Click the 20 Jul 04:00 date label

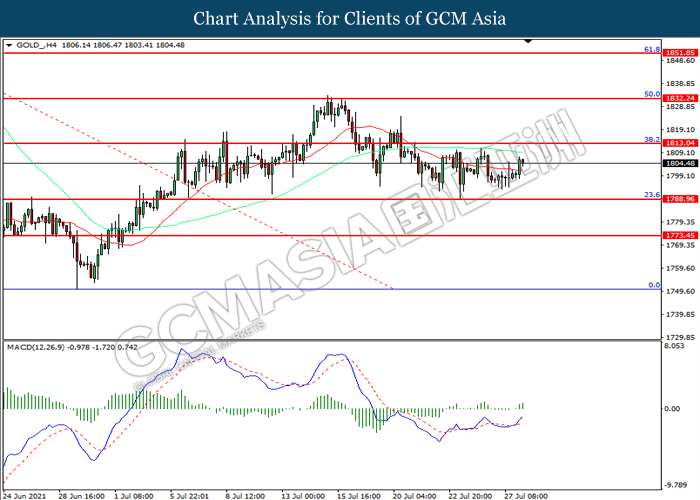click(415, 496)
